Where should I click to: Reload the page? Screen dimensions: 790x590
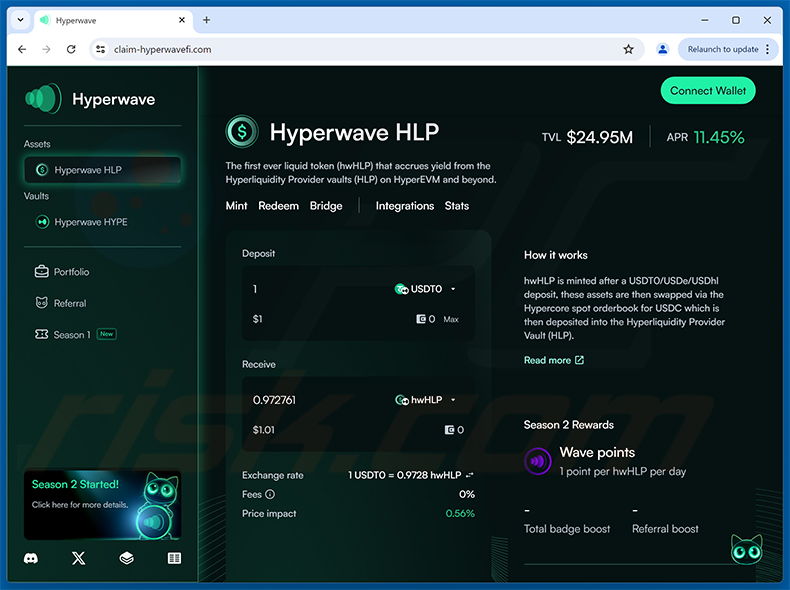pyautogui.click(x=71, y=49)
